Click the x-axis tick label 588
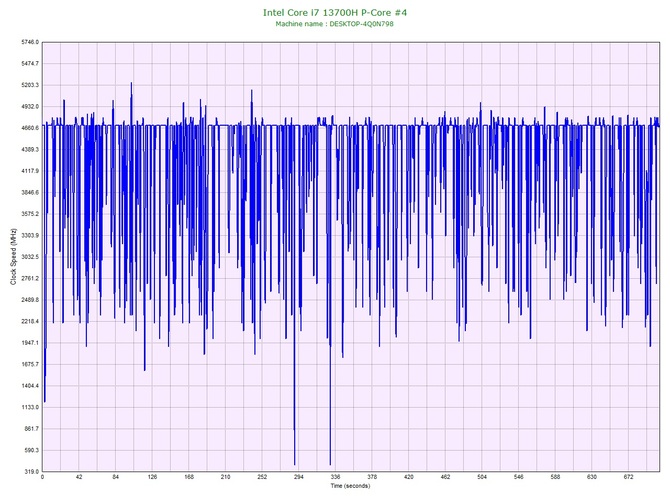The height and width of the screenshot is (503, 670). 555,477
